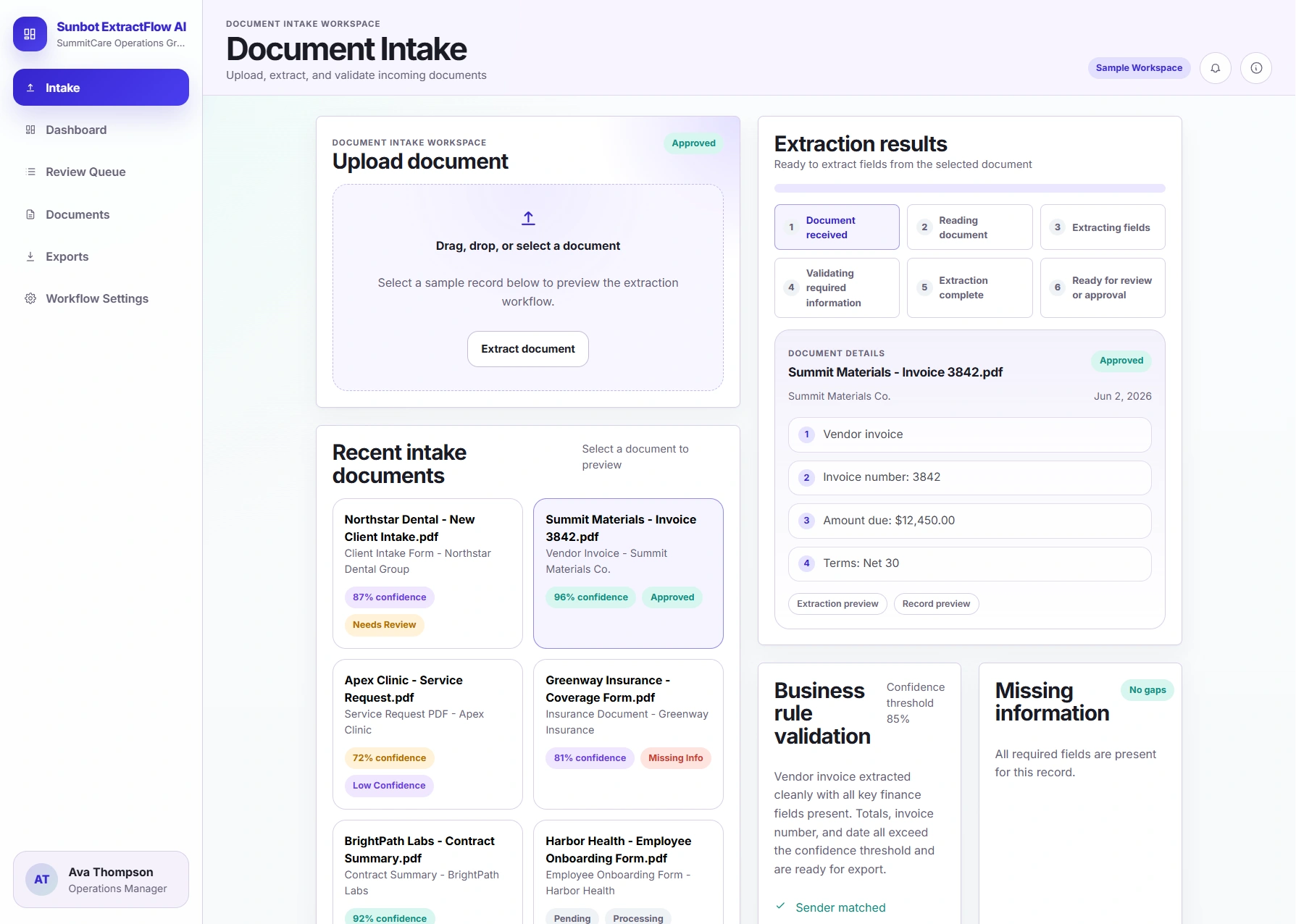Click the Sender matched text
The height and width of the screenshot is (924, 1296).
840,907
